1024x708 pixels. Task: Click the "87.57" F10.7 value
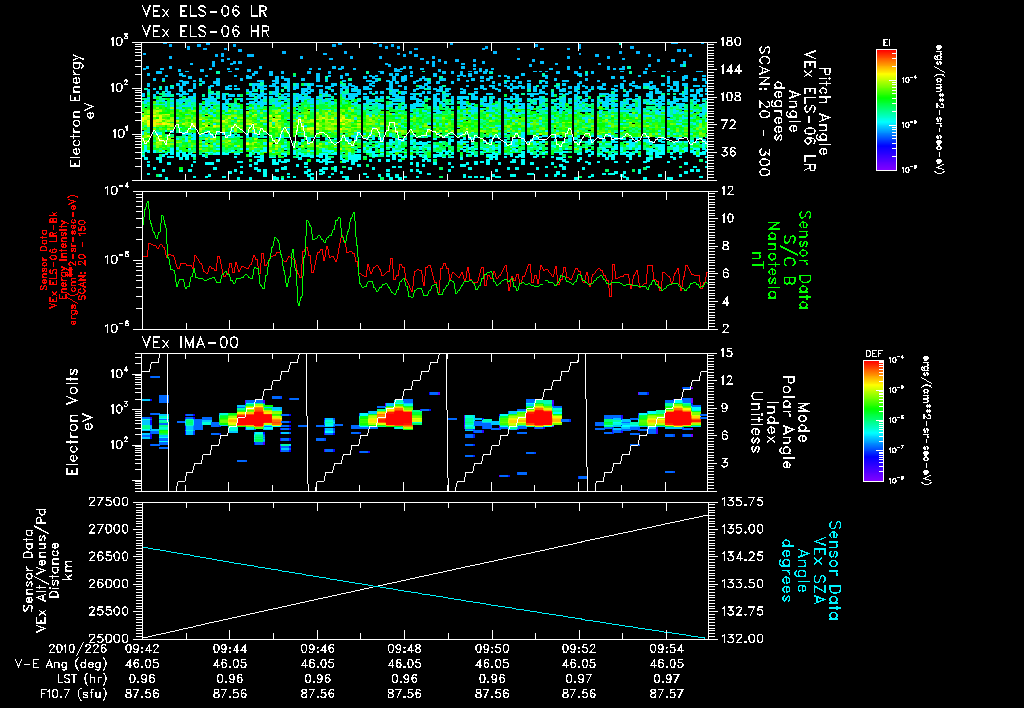[x=667, y=694]
